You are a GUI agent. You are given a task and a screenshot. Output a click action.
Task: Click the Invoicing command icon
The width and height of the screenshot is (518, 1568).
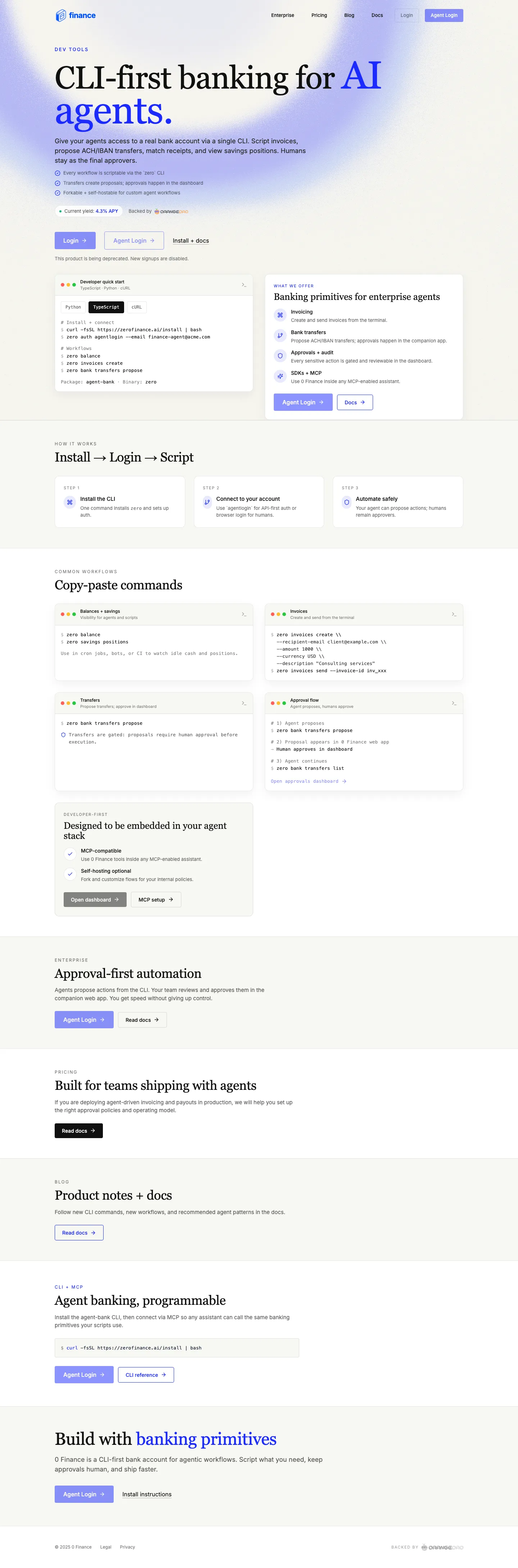(x=280, y=315)
